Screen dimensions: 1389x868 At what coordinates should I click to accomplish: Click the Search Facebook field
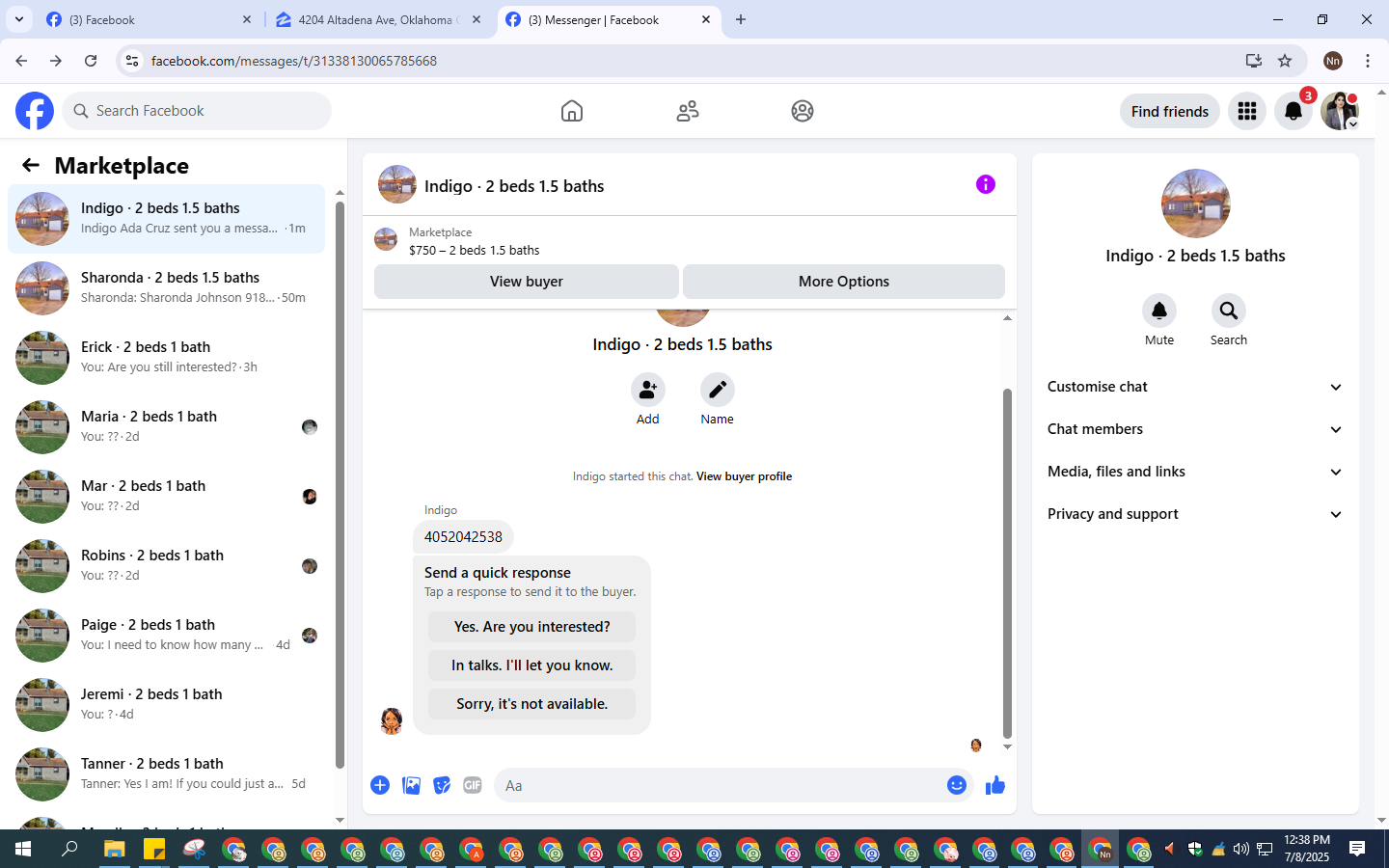click(197, 111)
